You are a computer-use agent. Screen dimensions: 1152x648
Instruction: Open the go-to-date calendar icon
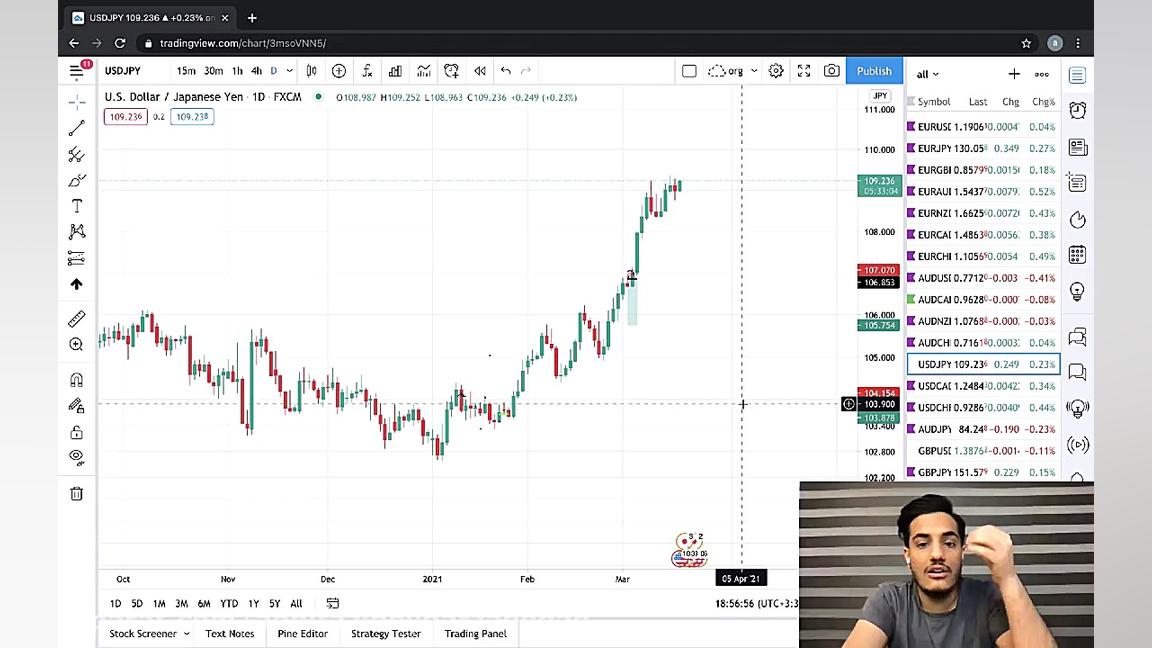pyautogui.click(x=333, y=604)
